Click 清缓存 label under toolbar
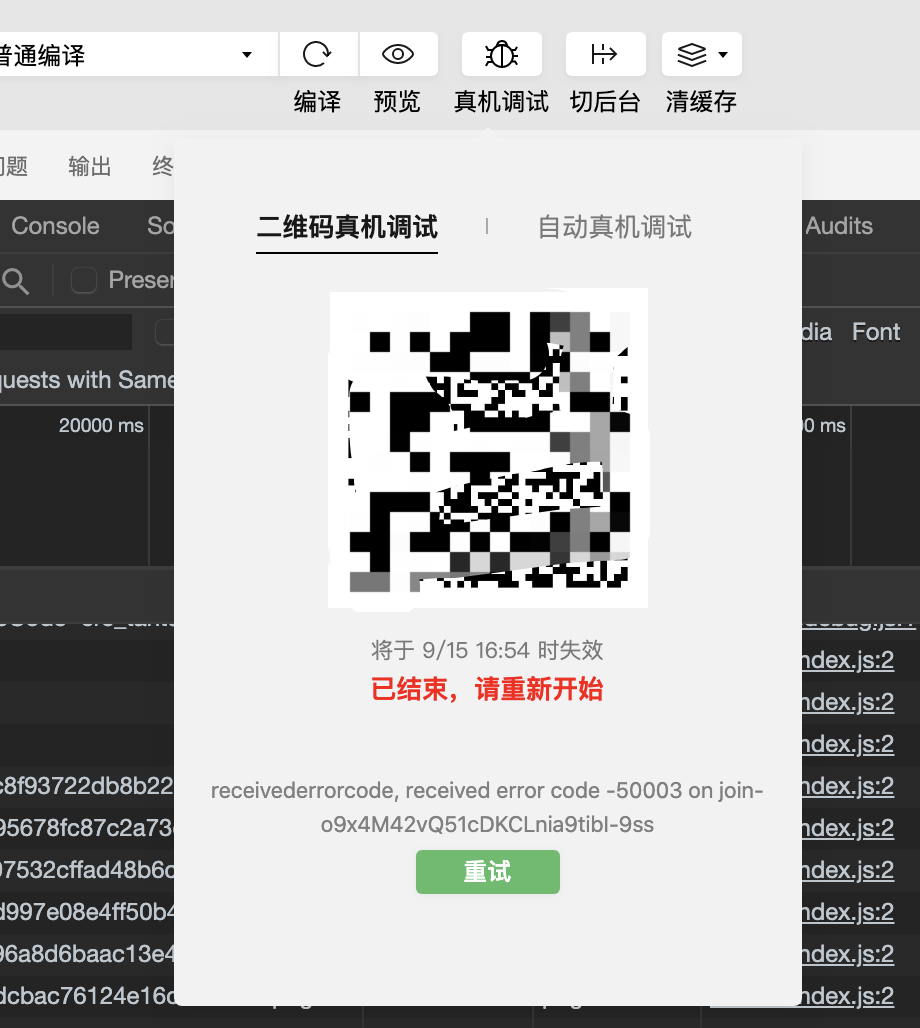Viewport: 920px width, 1028px height. (702, 102)
